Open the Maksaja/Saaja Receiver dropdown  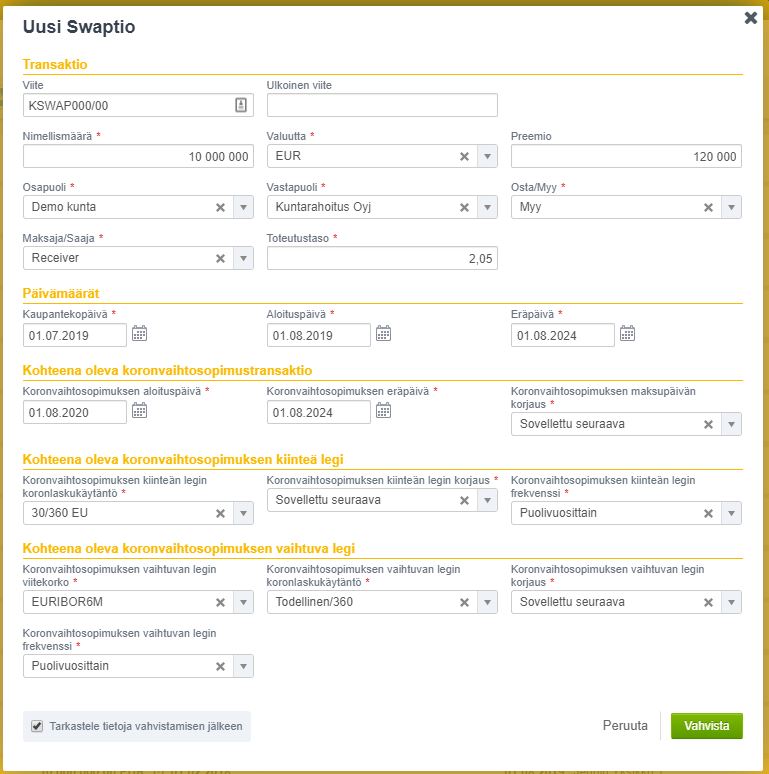pos(242,258)
